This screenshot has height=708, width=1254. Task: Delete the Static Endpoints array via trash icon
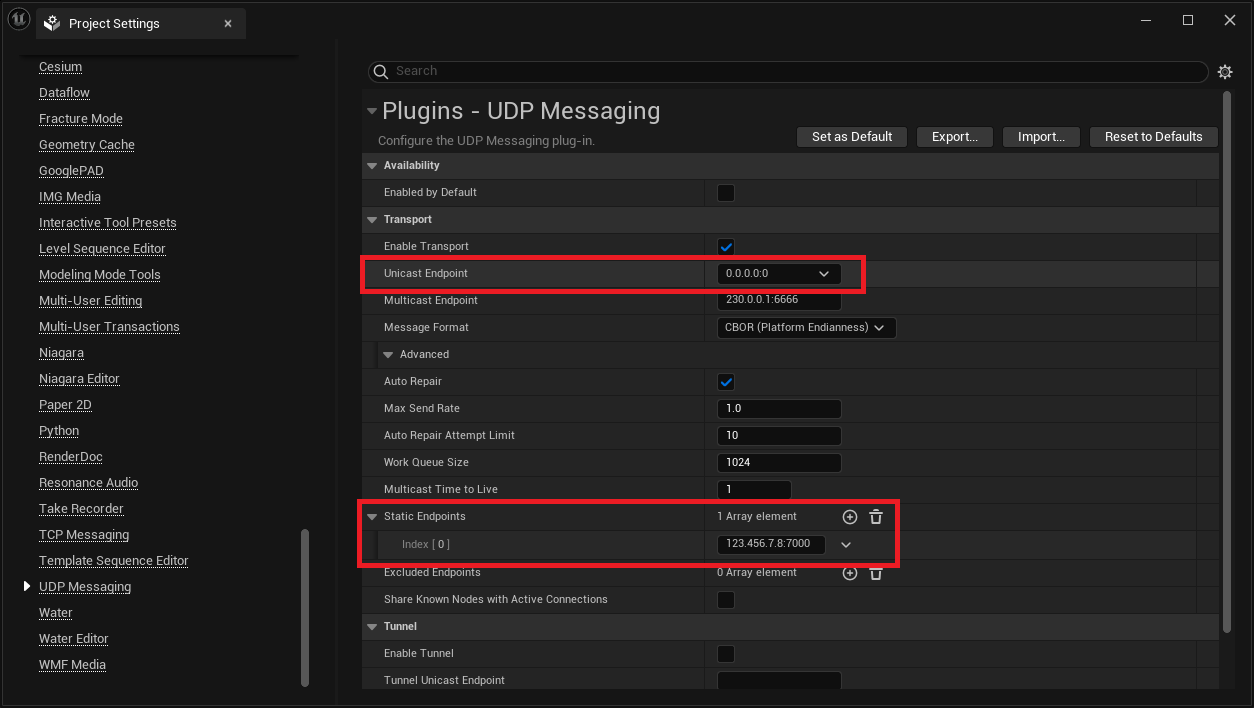(x=876, y=516)
